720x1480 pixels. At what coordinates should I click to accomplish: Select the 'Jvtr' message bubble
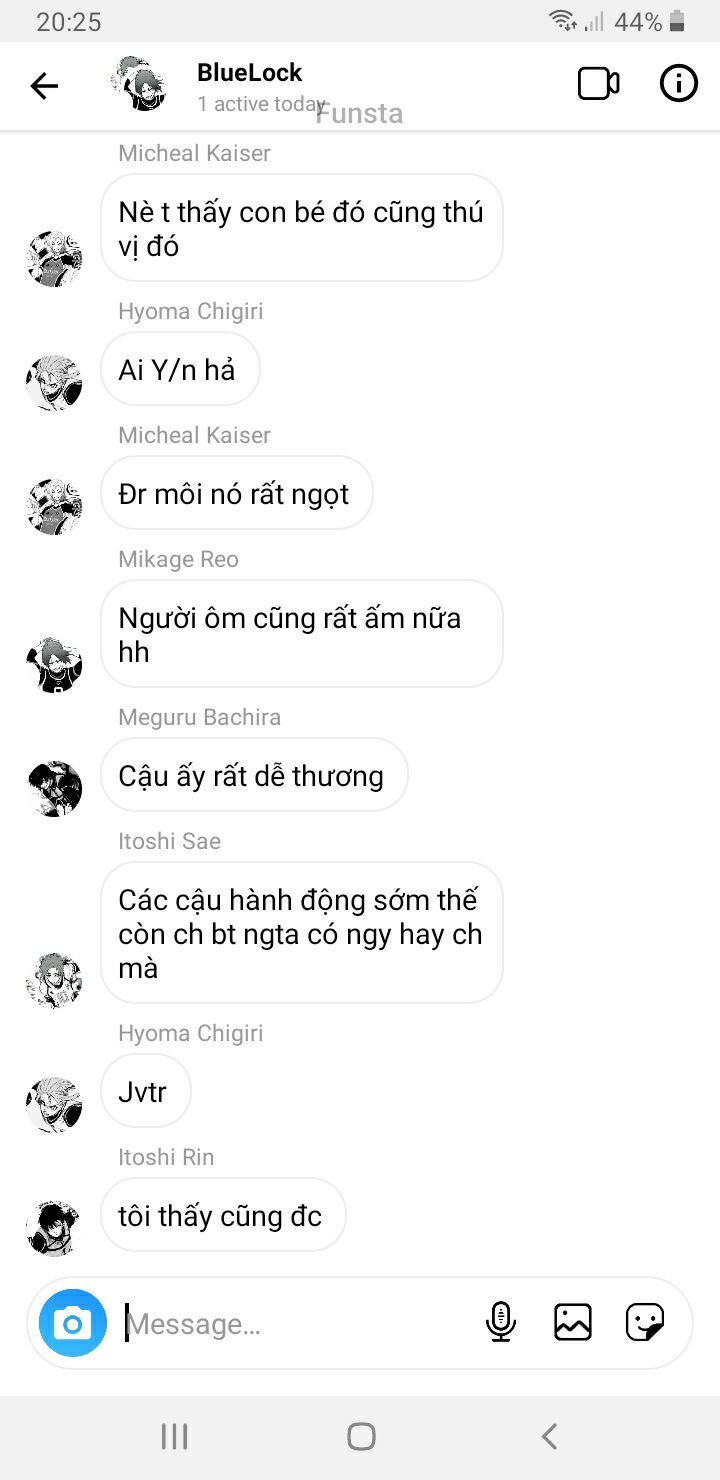146,1091
